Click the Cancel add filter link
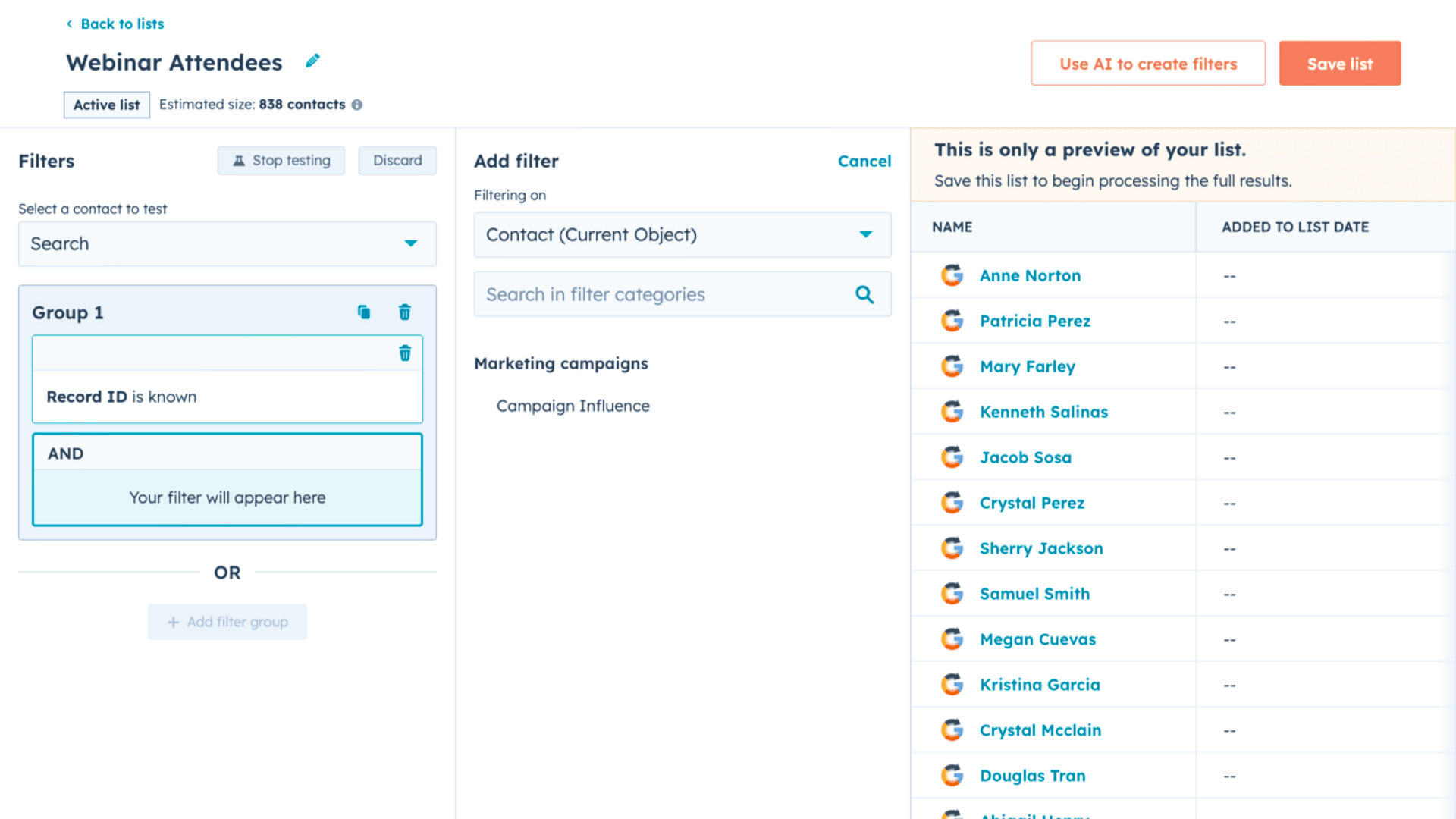 click(864, 160)
